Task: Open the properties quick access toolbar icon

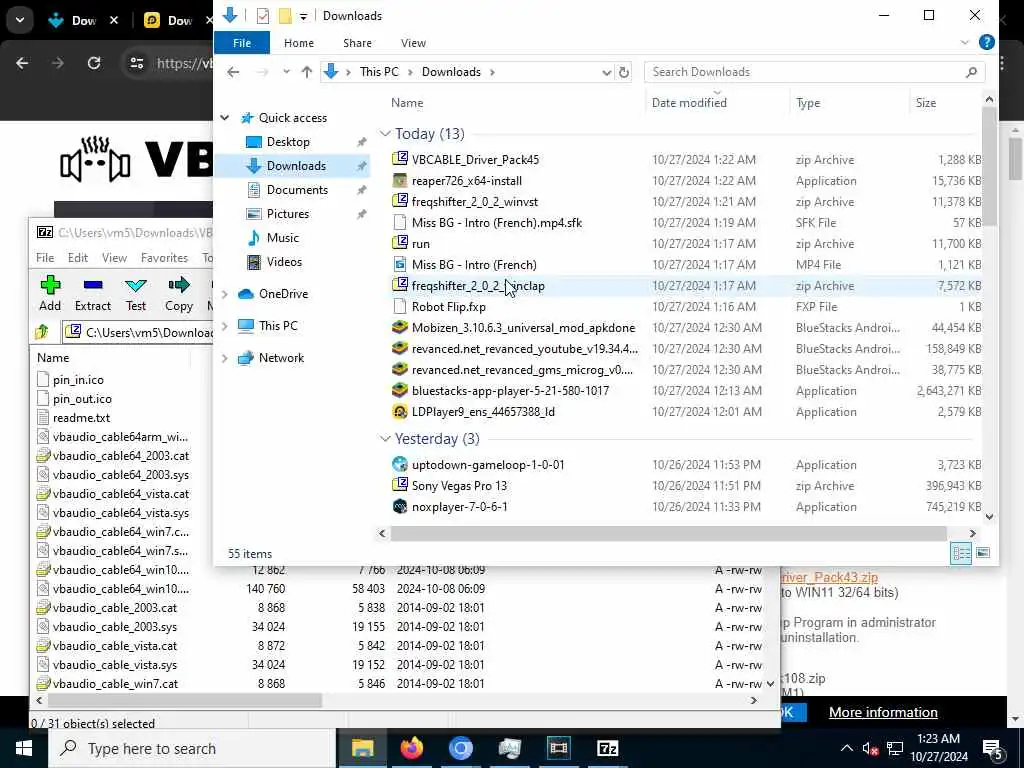Action: [x=263, y=16]
